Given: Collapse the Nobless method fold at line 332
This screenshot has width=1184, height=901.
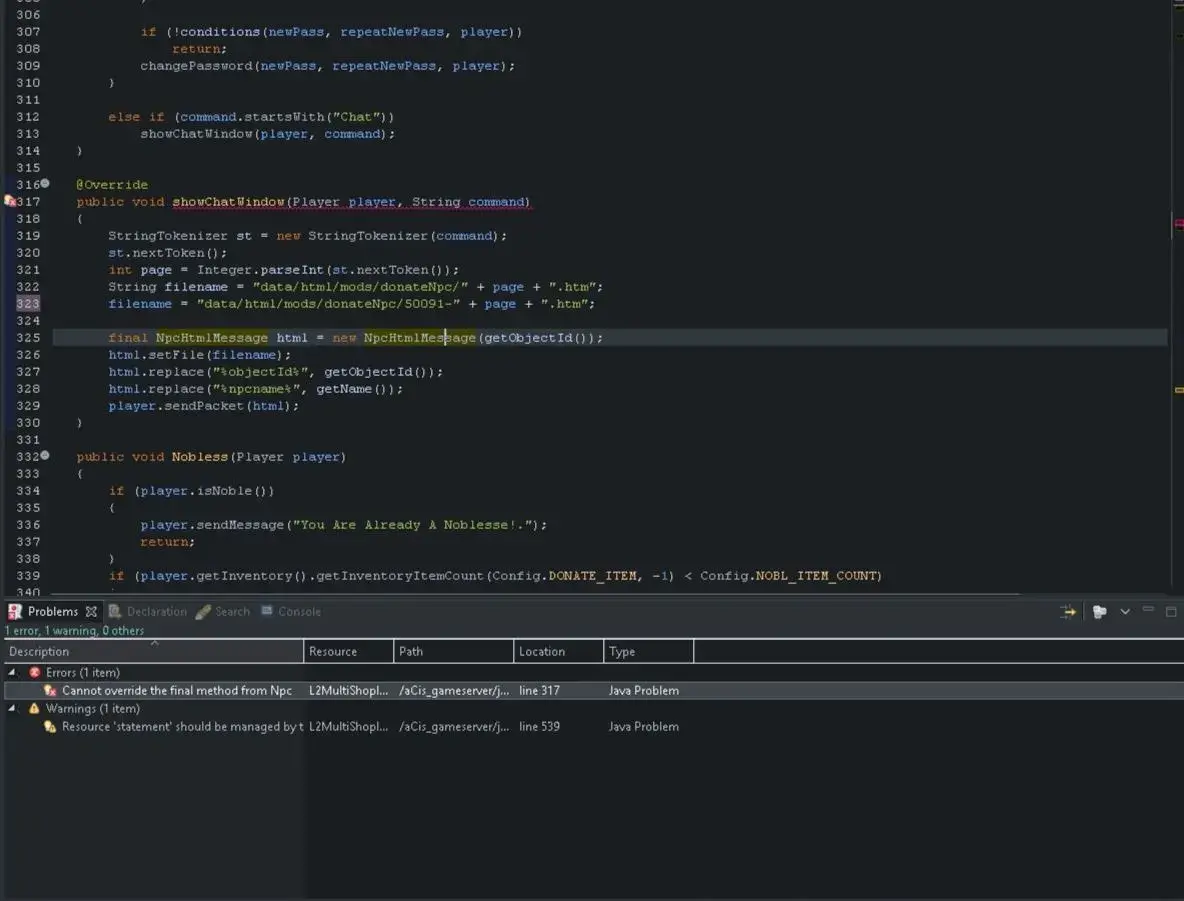Looking at the screenshot, I should 45,455.
